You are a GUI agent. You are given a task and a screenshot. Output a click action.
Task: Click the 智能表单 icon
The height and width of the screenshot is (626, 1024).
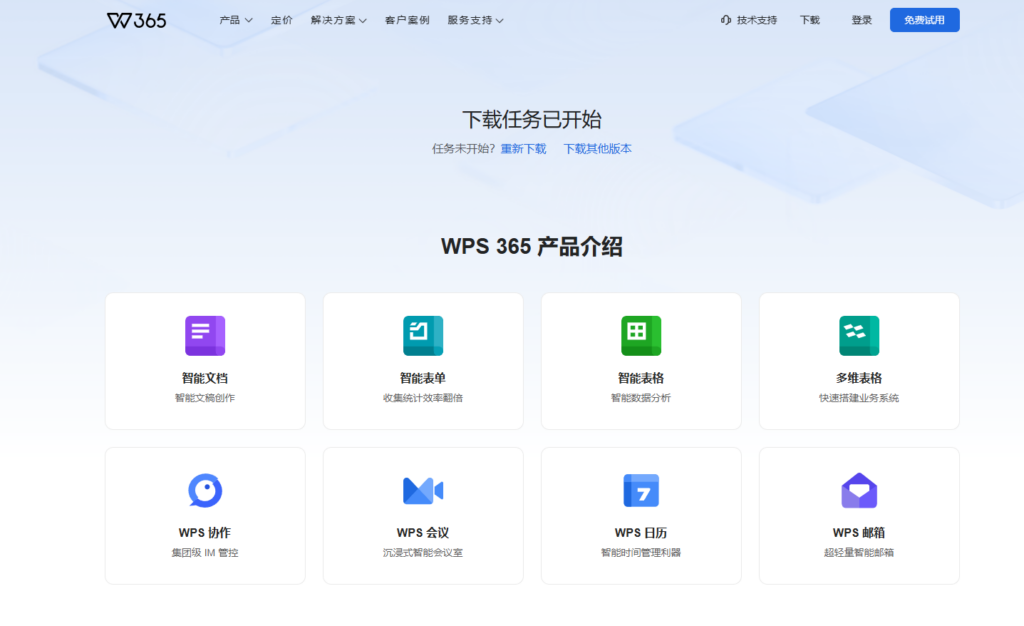coord(422,335)
